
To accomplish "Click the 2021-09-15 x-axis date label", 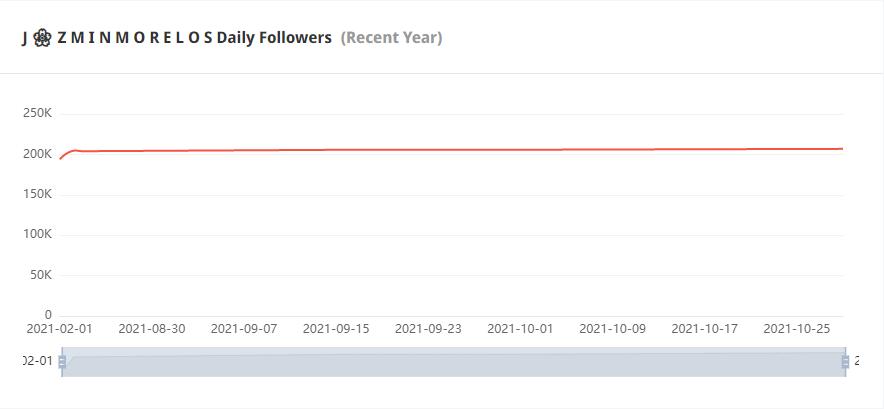I will 336,328.
